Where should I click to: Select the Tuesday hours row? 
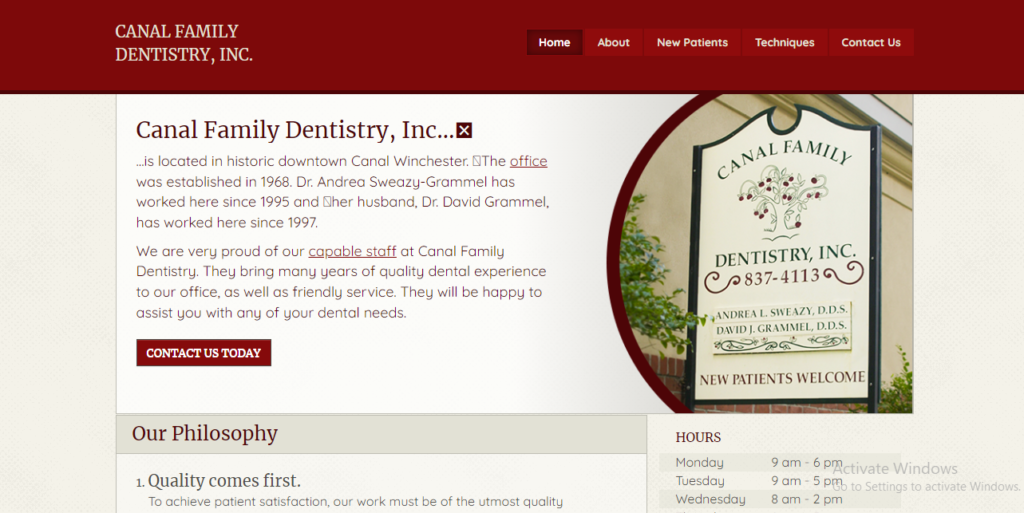[x=780, y=481]
